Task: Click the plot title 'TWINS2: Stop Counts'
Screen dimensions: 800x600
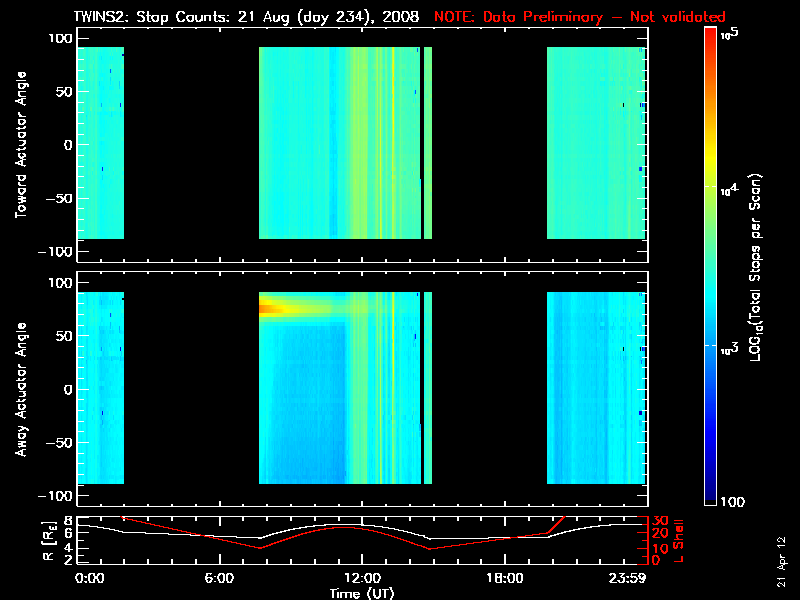Action: point(153,17)
